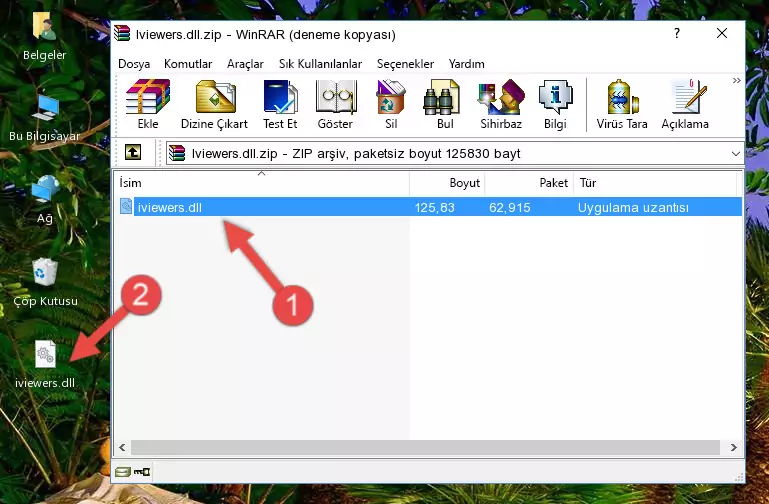Sort by Boyut column header
Image resolution: width=769 pixels, height=504 pixels.
click(x=447, y=183)
